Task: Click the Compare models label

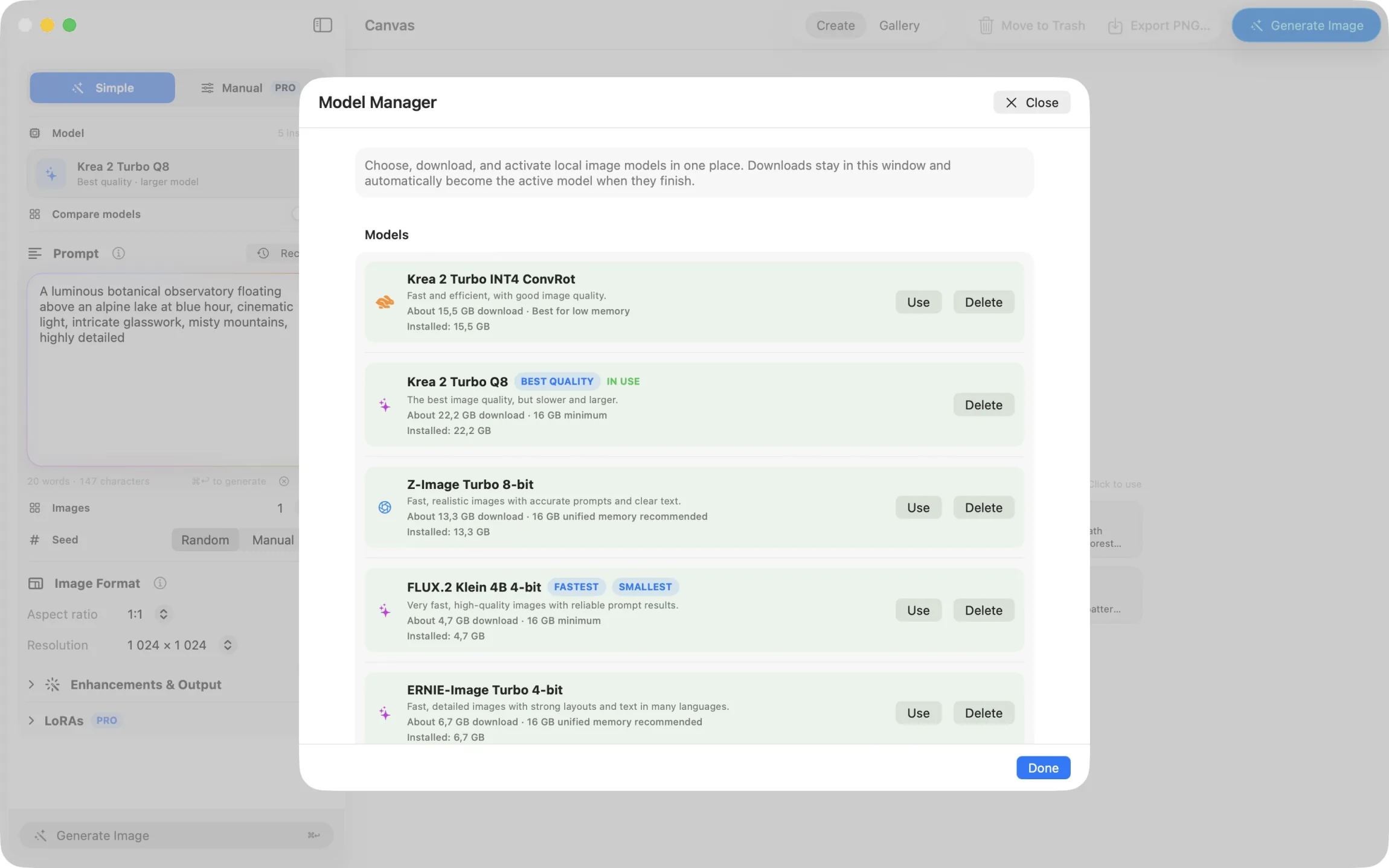Action: pos(96,214)
